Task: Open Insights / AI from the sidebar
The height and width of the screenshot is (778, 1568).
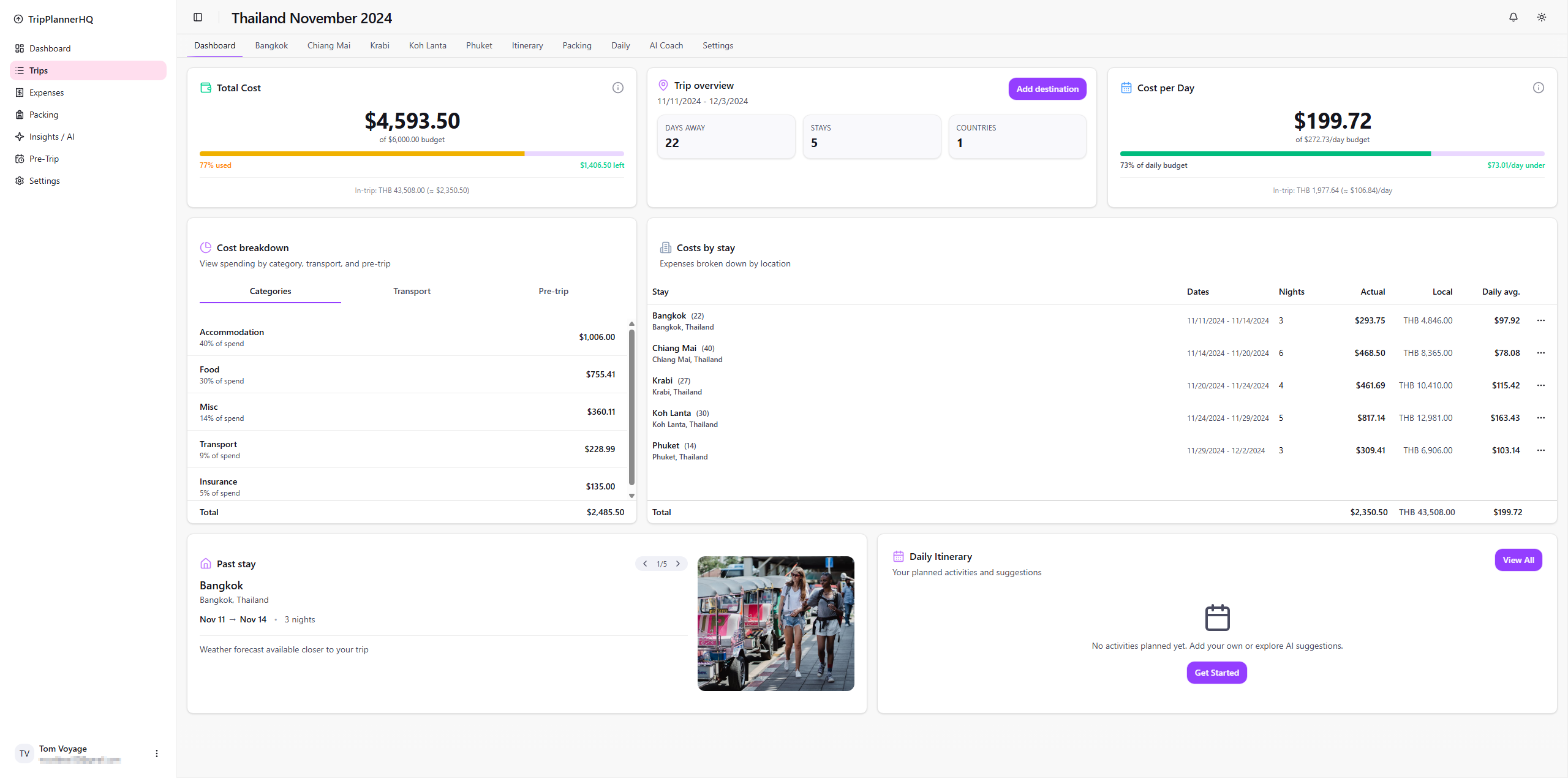Action: (x=51, y=137)
